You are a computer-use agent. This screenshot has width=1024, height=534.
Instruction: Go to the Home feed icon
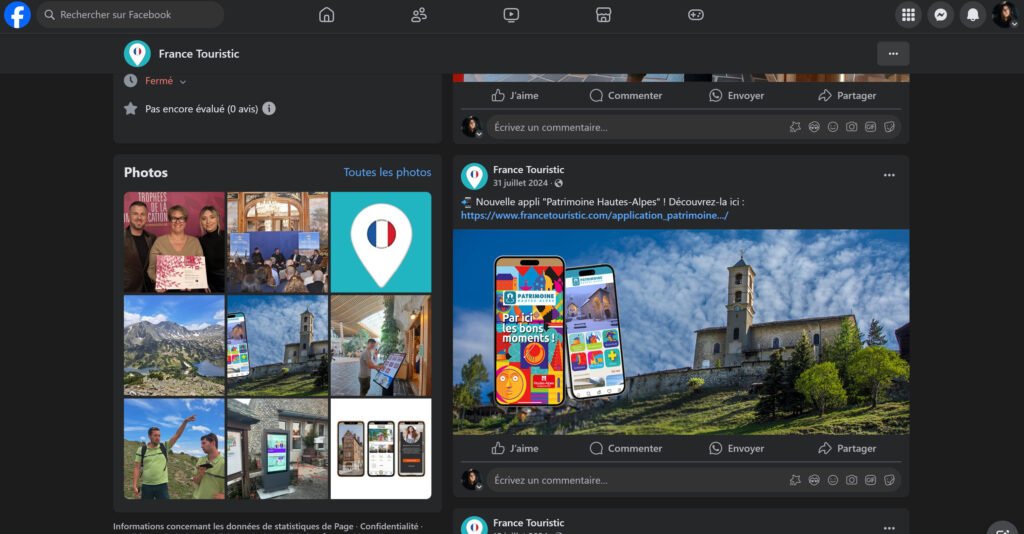(x=327, y=14)
